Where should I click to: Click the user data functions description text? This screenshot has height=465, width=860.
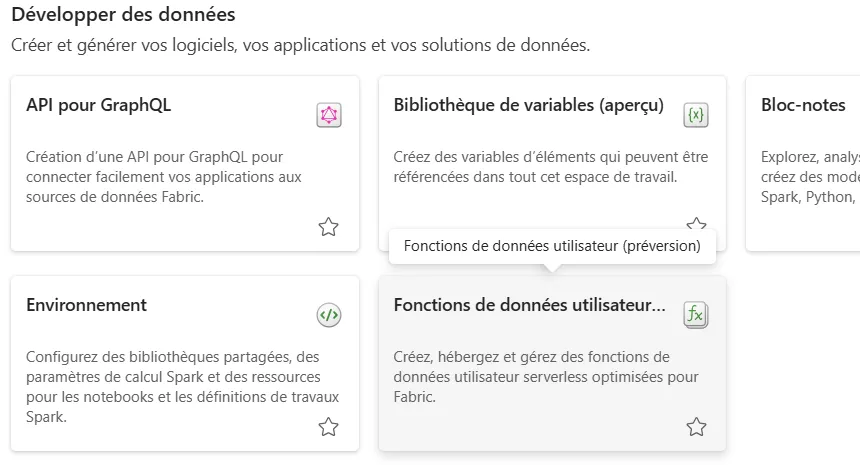point(546,377)
